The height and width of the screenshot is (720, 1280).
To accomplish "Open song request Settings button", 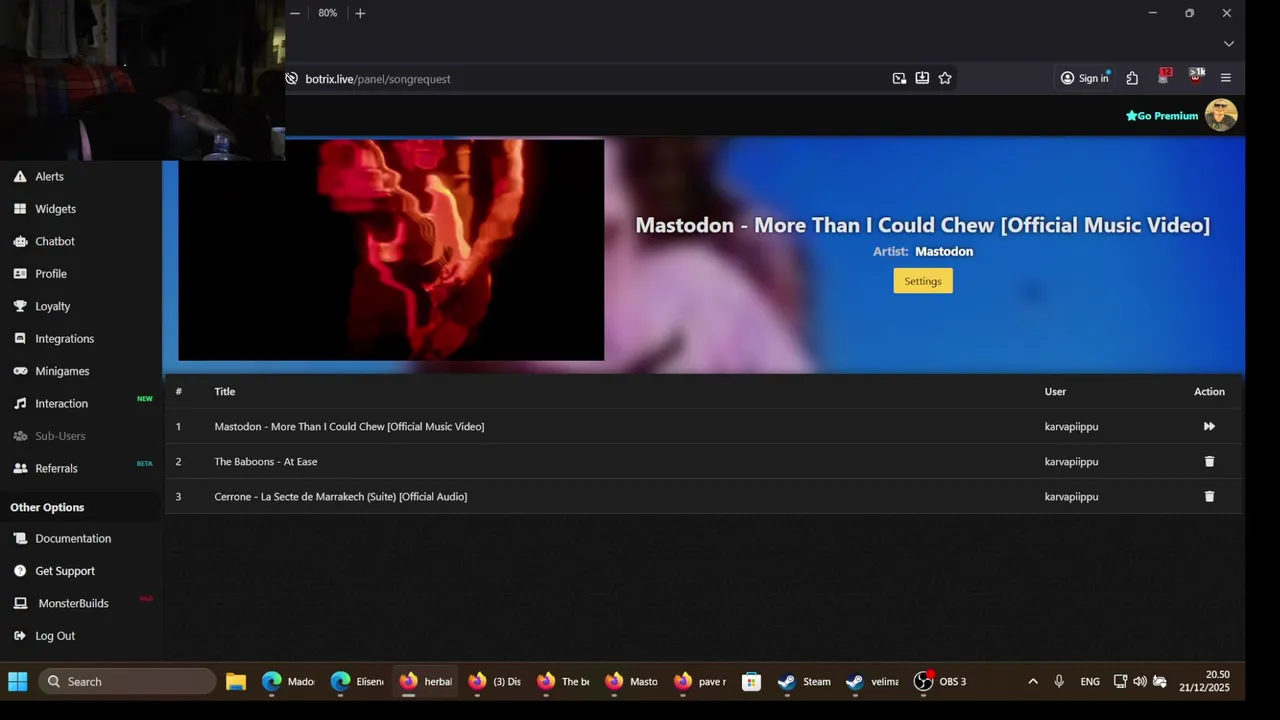I will click(923, 281).
